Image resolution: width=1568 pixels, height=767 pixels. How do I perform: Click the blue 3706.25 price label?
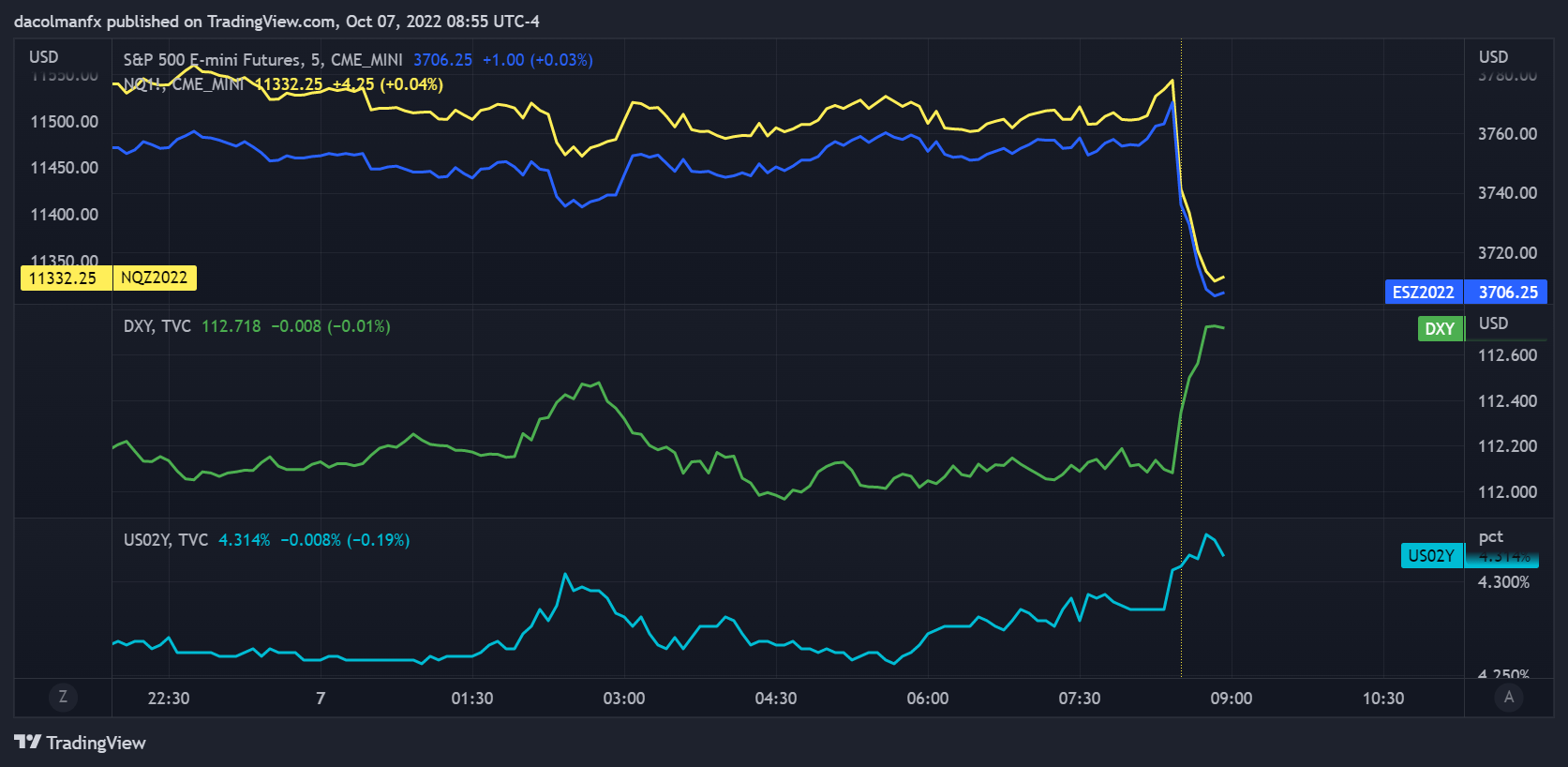point(1507,292)
